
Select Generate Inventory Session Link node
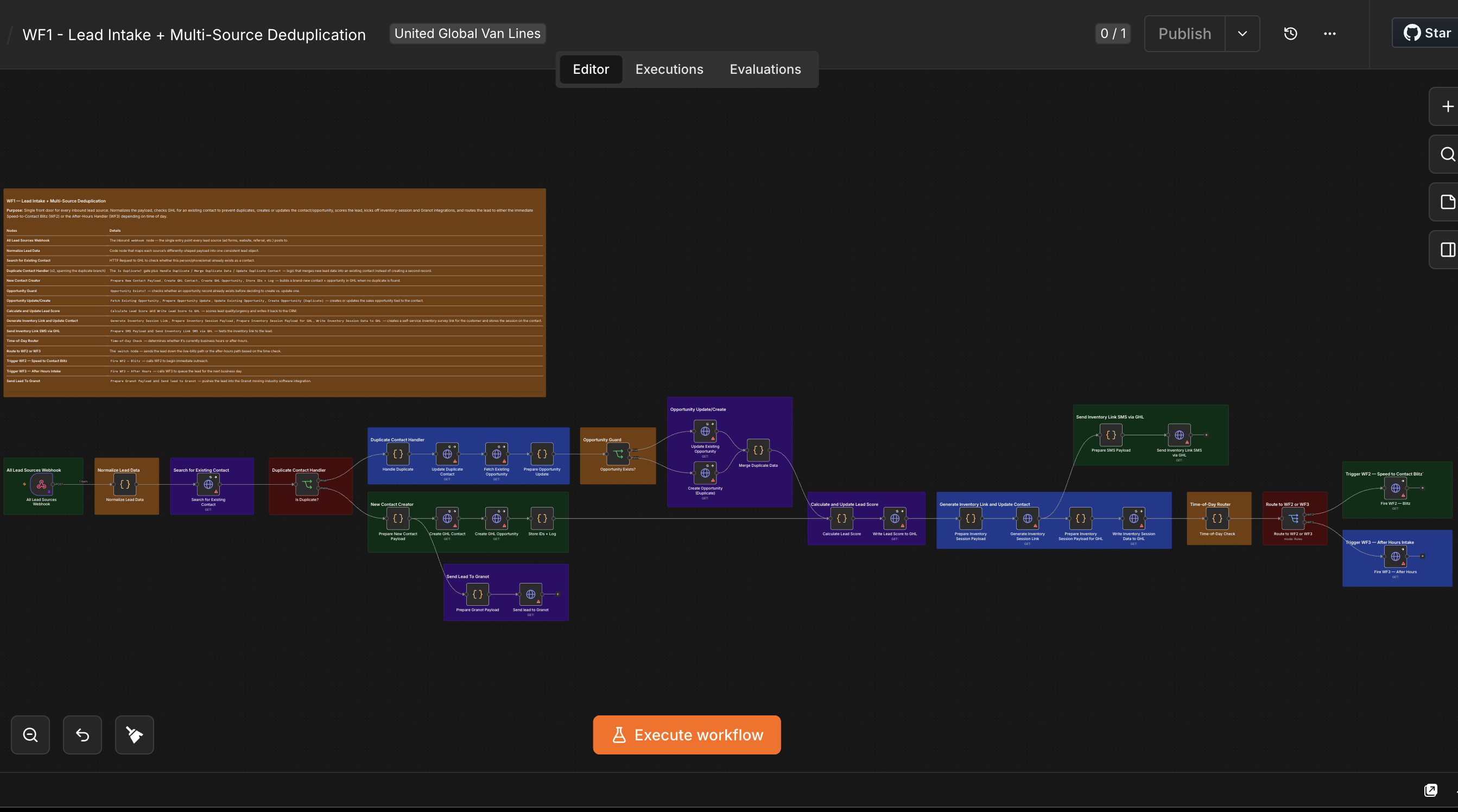(x=1028, y=518)
